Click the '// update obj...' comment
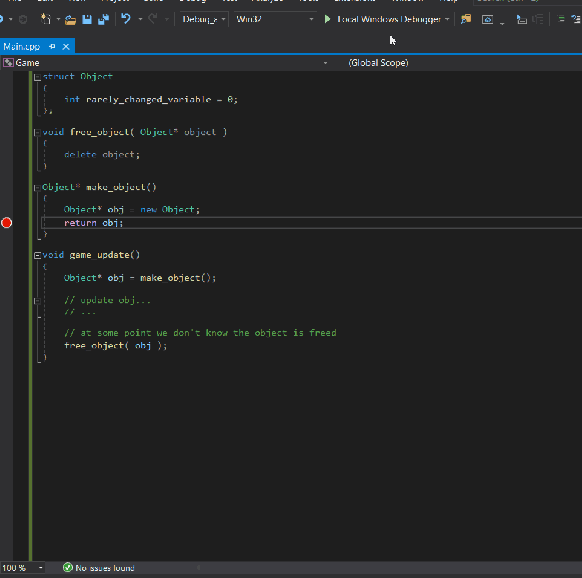582x578 pixels. tap(107, 300)
